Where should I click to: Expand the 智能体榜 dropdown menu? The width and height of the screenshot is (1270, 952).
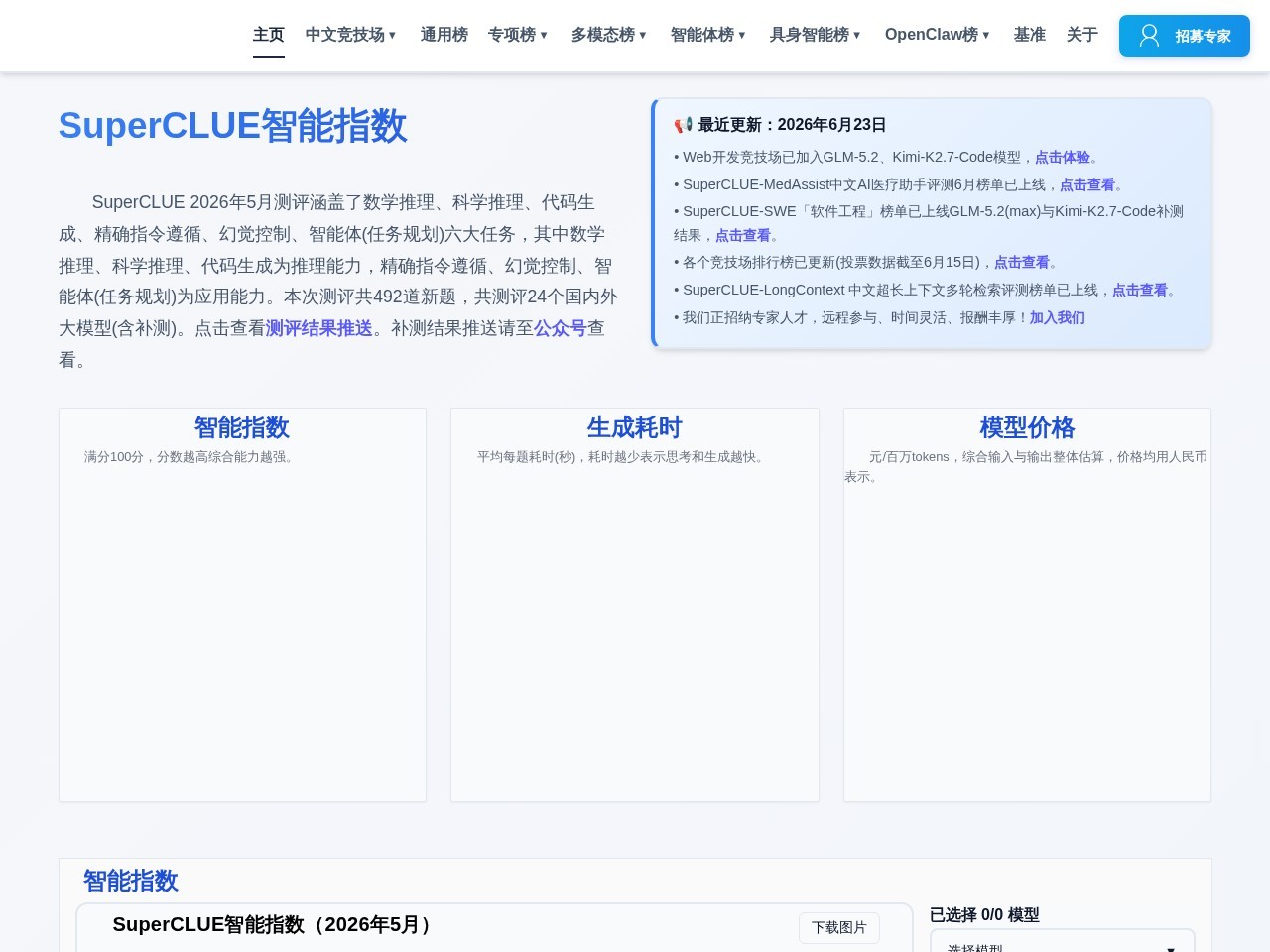(x=708, y=35)
